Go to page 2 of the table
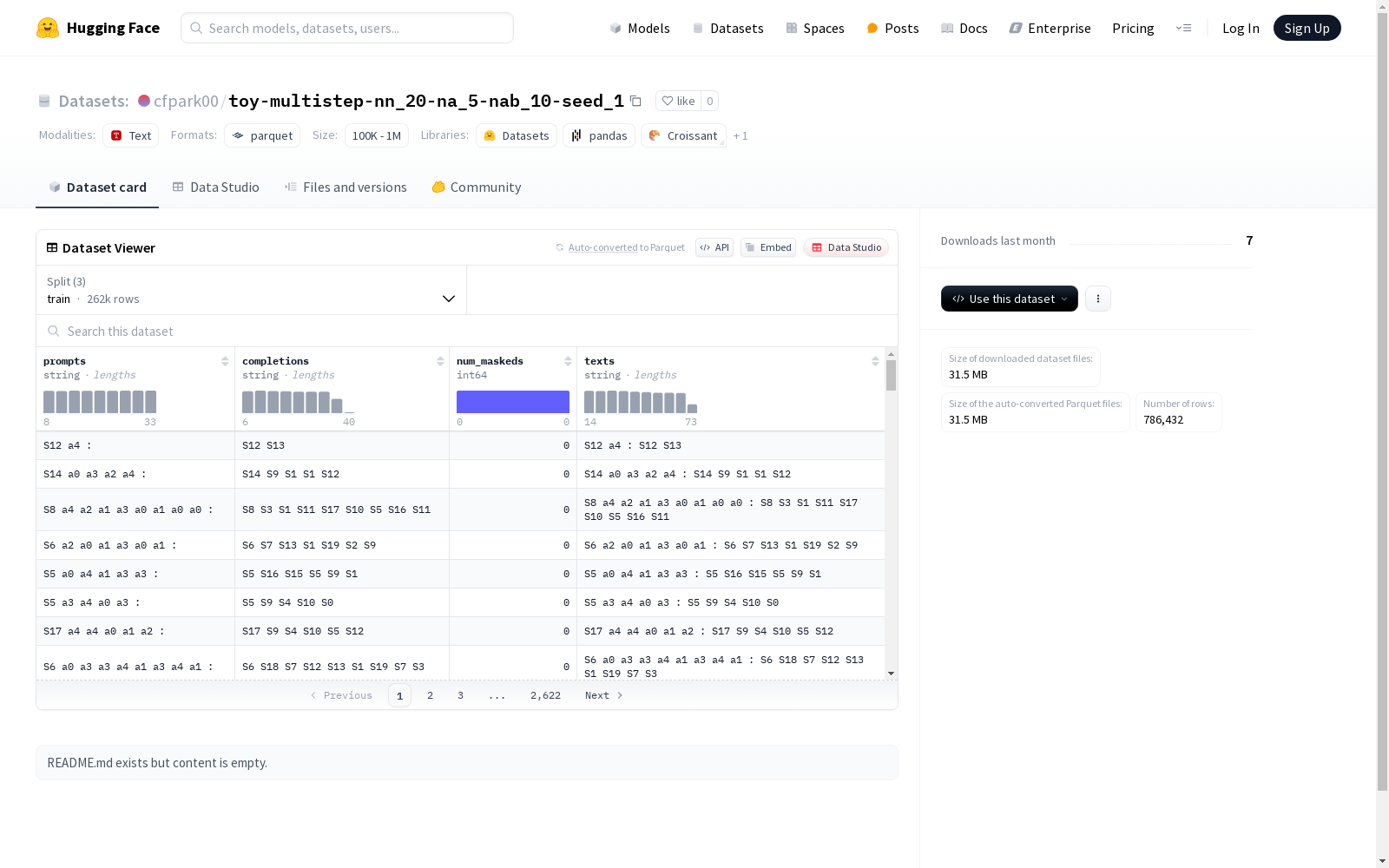Image resolution: width=1389 pixels, height=868 pixels. pyautogui.click(x=430, y=695)
